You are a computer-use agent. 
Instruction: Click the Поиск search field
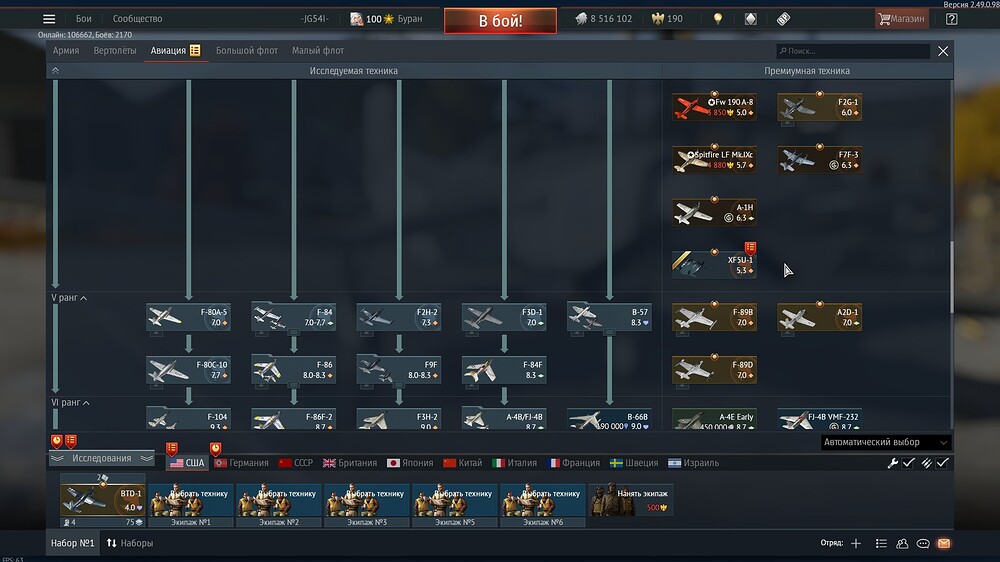(x=853, y=51)
